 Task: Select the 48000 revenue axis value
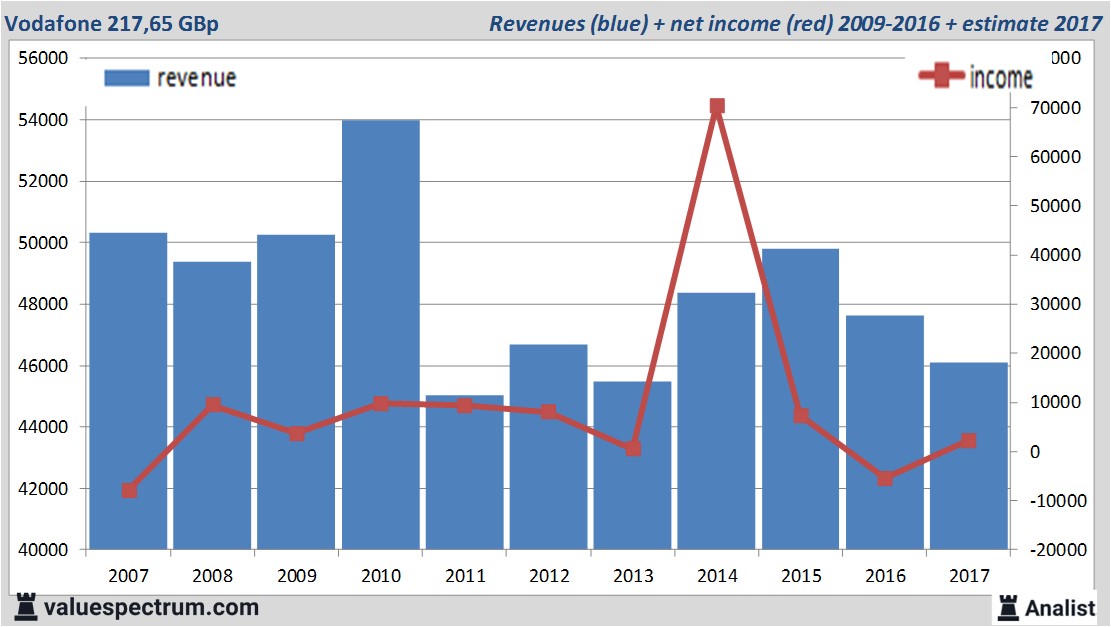pos(43,304)
